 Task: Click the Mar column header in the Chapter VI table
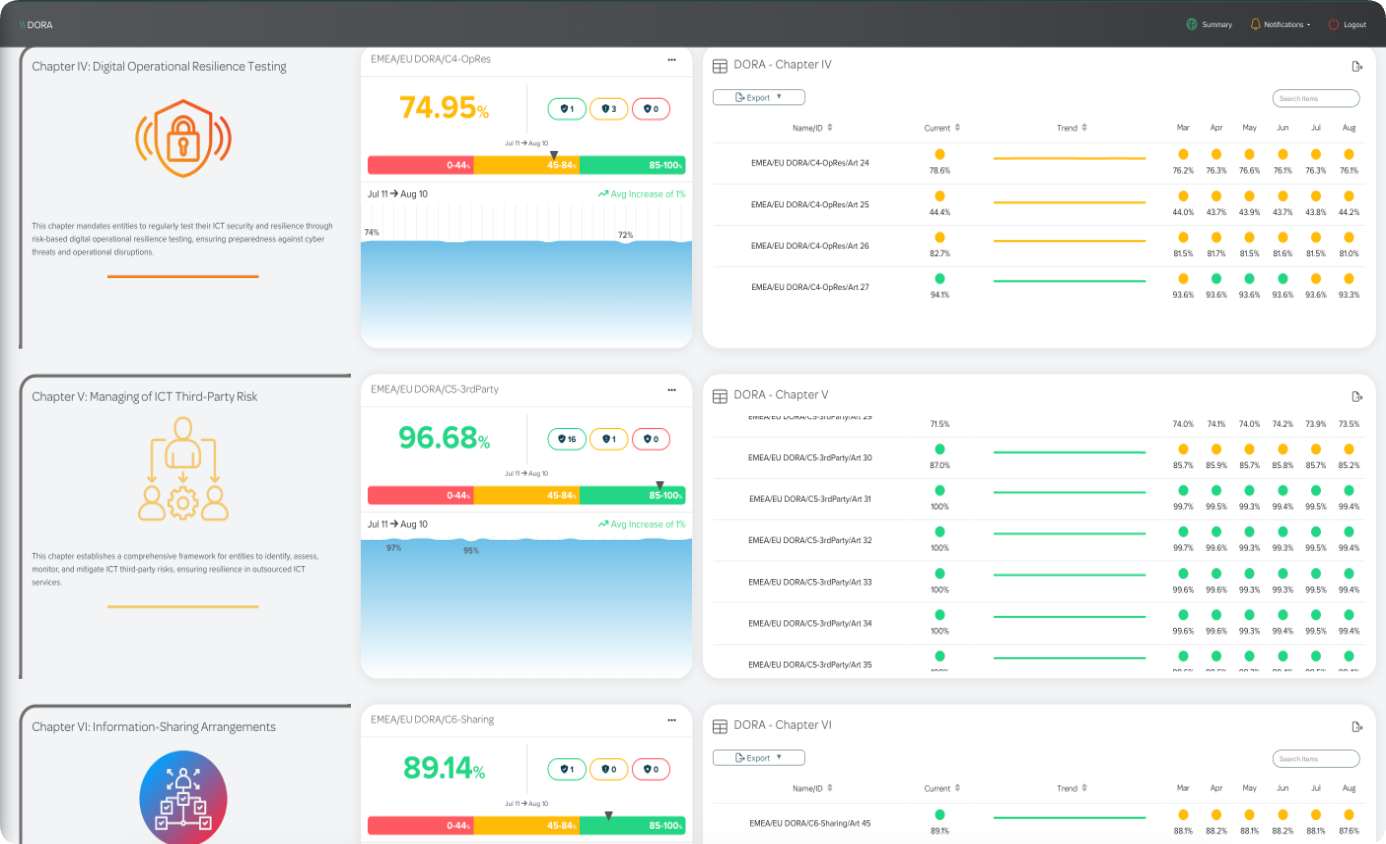(1183, 788)
